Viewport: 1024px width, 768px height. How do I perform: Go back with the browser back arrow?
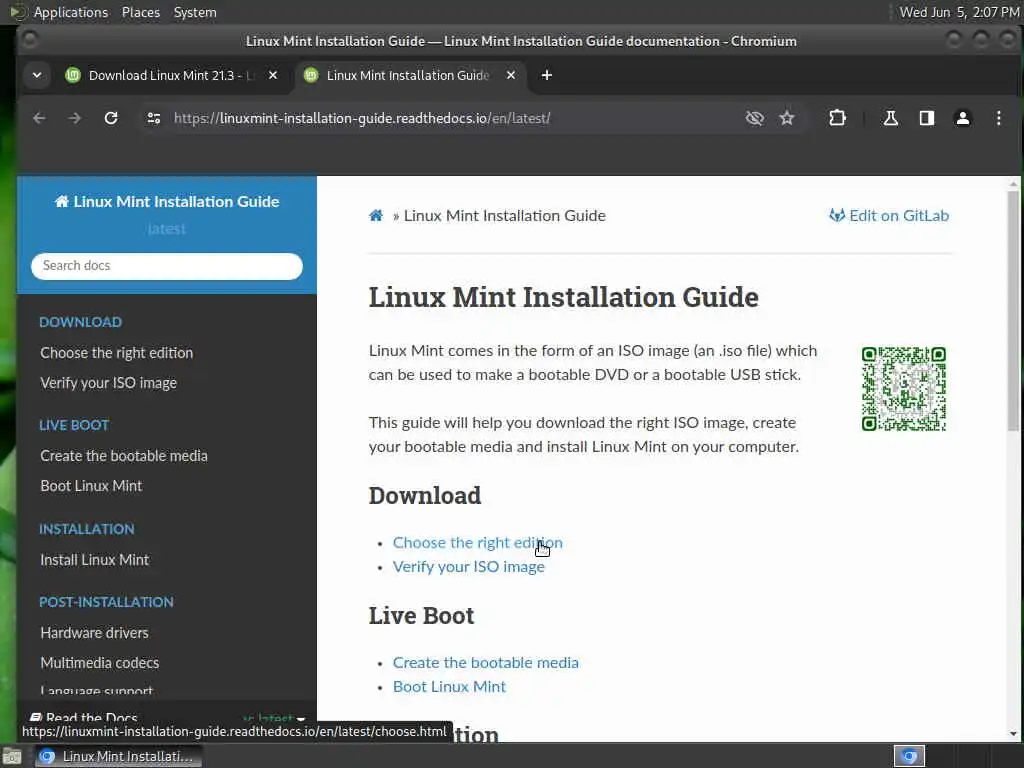click(x=39, y=118)
